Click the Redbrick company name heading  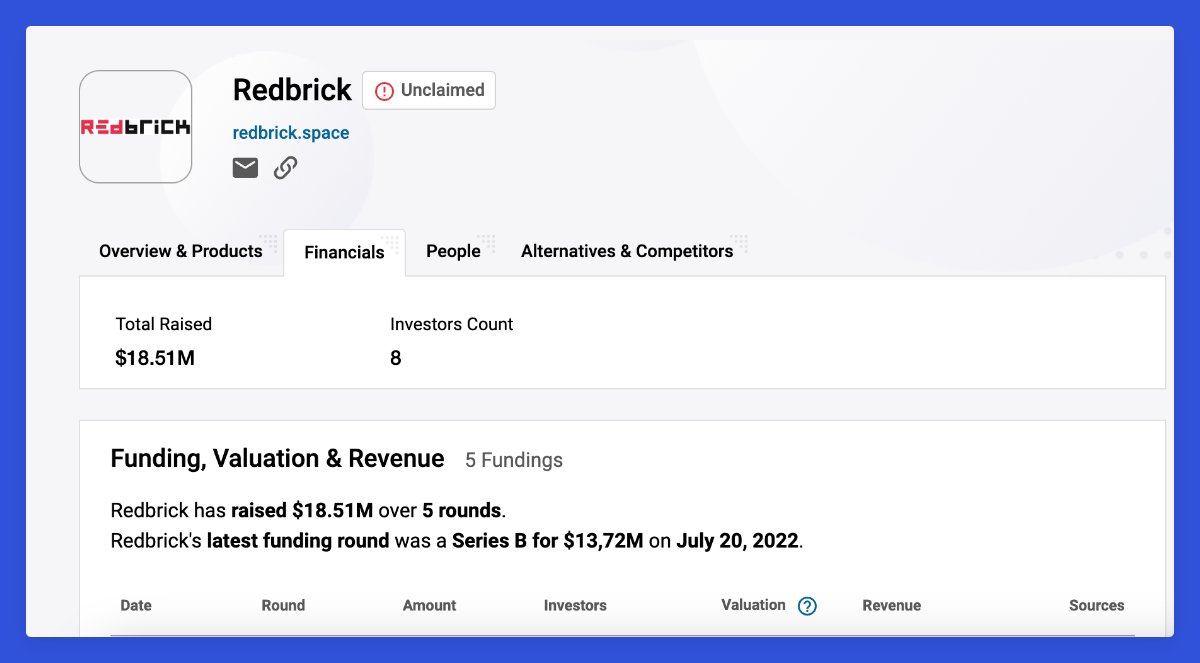292,90
